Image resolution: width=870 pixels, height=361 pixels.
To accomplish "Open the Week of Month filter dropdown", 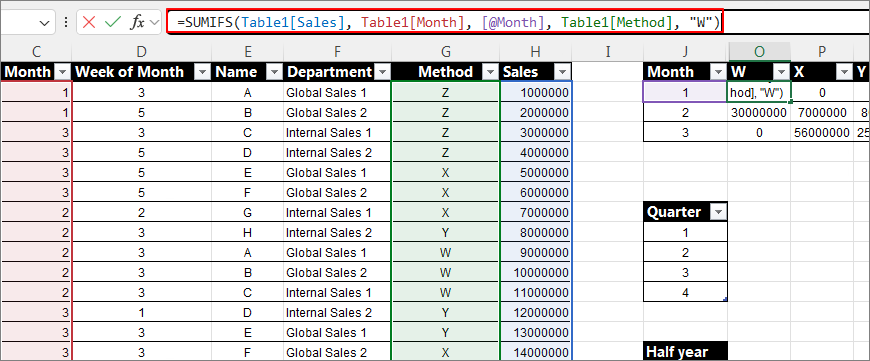I will tap(203, 72).
